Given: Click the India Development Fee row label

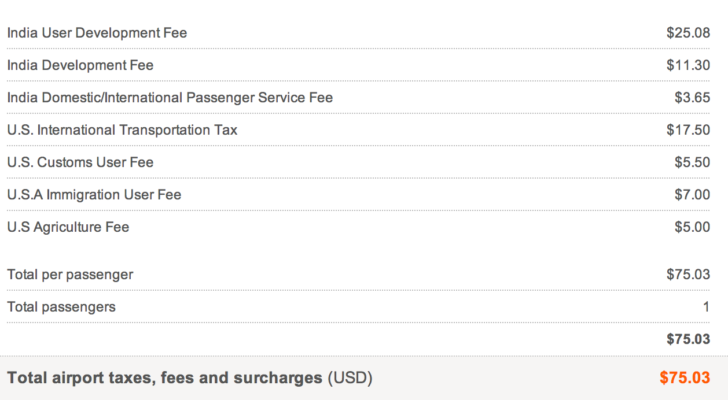Looking at the screenshot, I should coord(80,65).
